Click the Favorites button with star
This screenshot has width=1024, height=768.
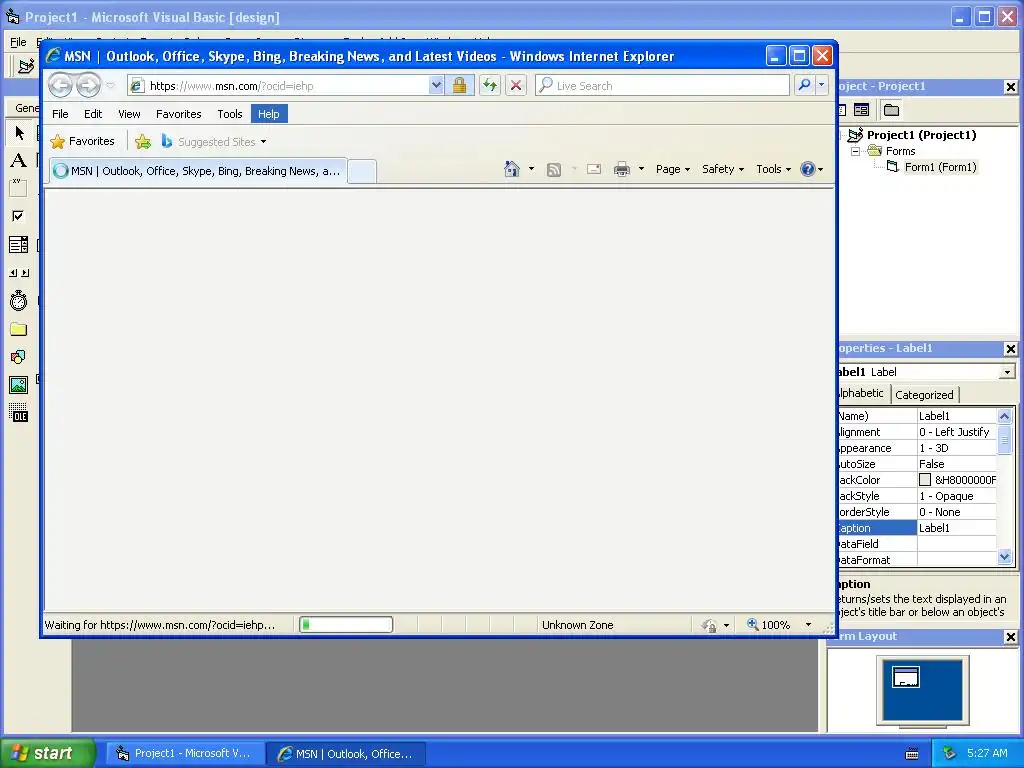[82, 141]
